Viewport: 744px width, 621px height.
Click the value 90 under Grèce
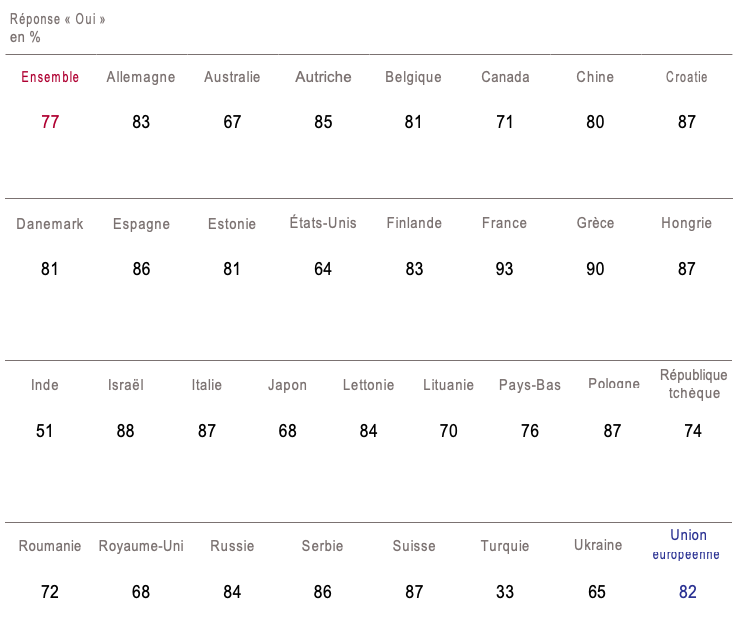point(596,269)
